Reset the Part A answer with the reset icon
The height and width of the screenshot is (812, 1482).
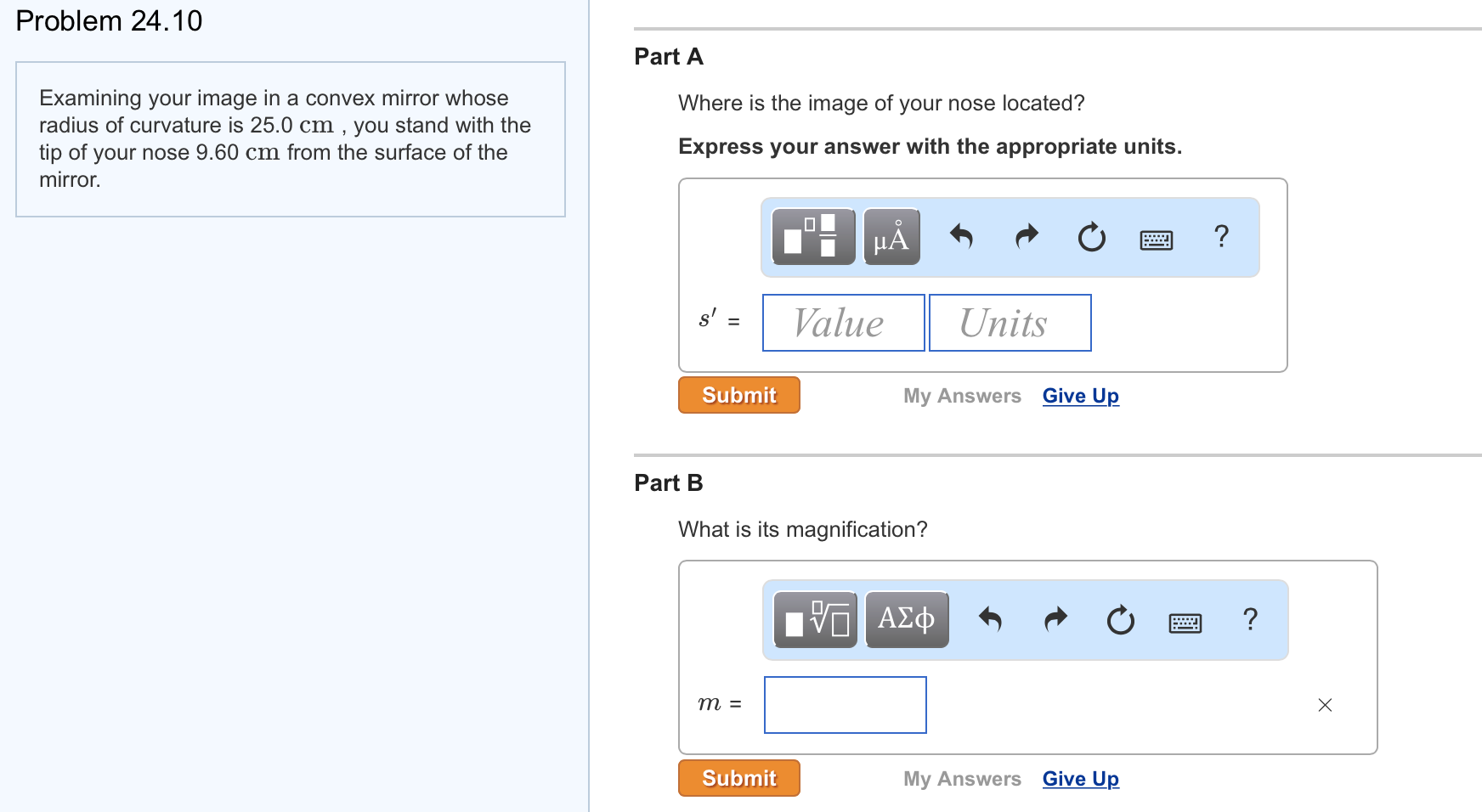(1091, 237)
